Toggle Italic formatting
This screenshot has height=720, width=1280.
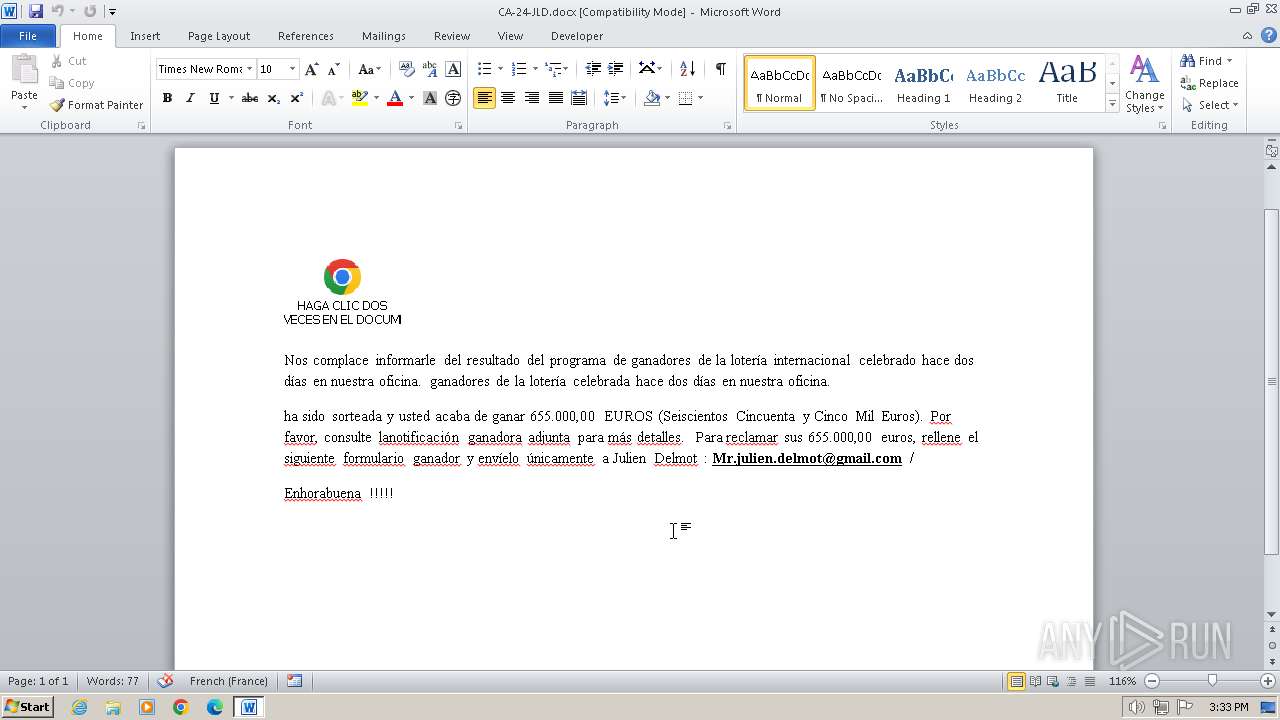click(x=190, y=98)
